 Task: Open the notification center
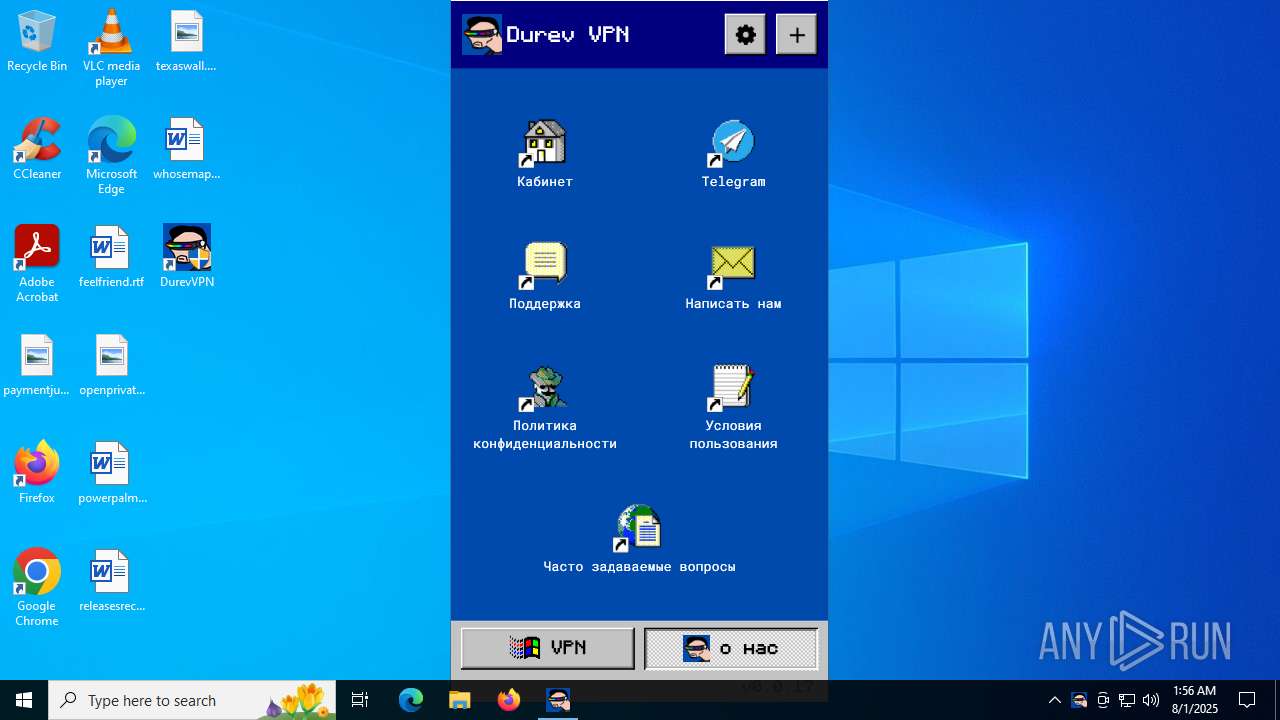(1247, 700)
